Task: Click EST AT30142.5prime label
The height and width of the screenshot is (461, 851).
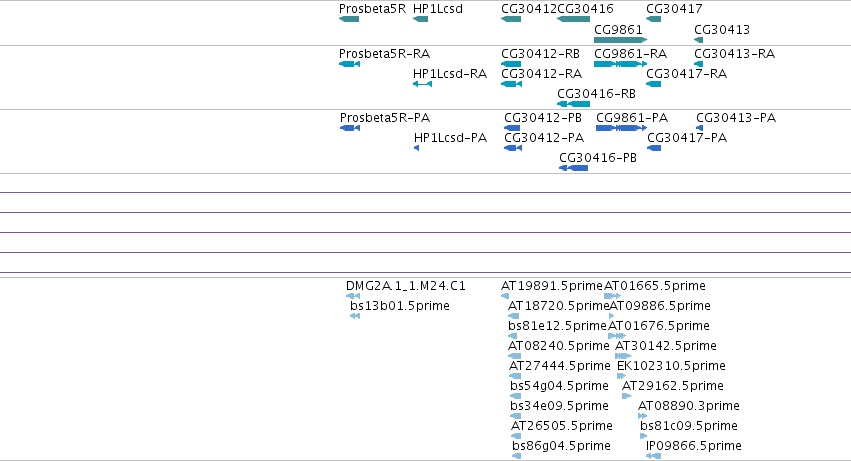Action: [x=666, y=346]
